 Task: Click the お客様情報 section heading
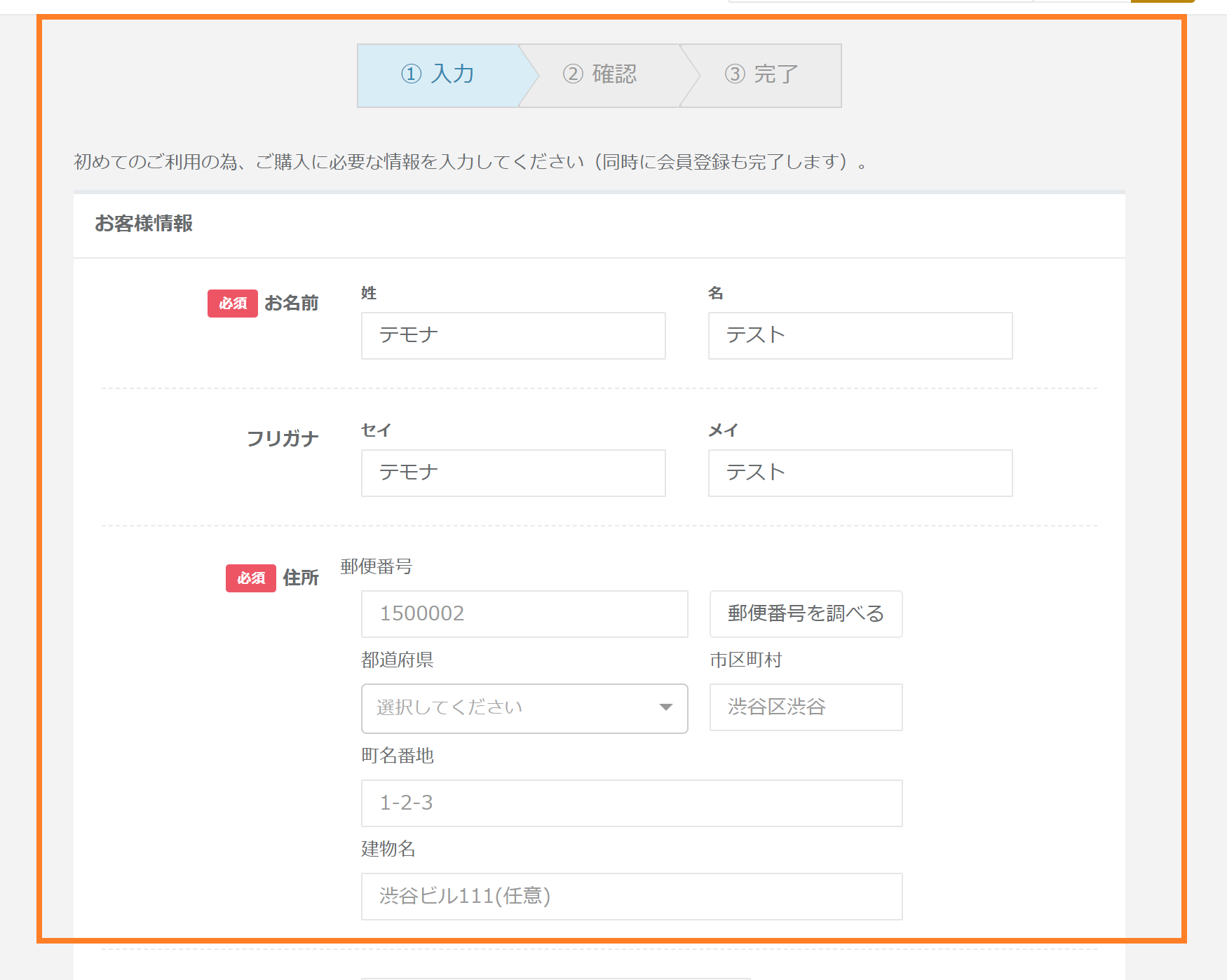tap(144, 224)
